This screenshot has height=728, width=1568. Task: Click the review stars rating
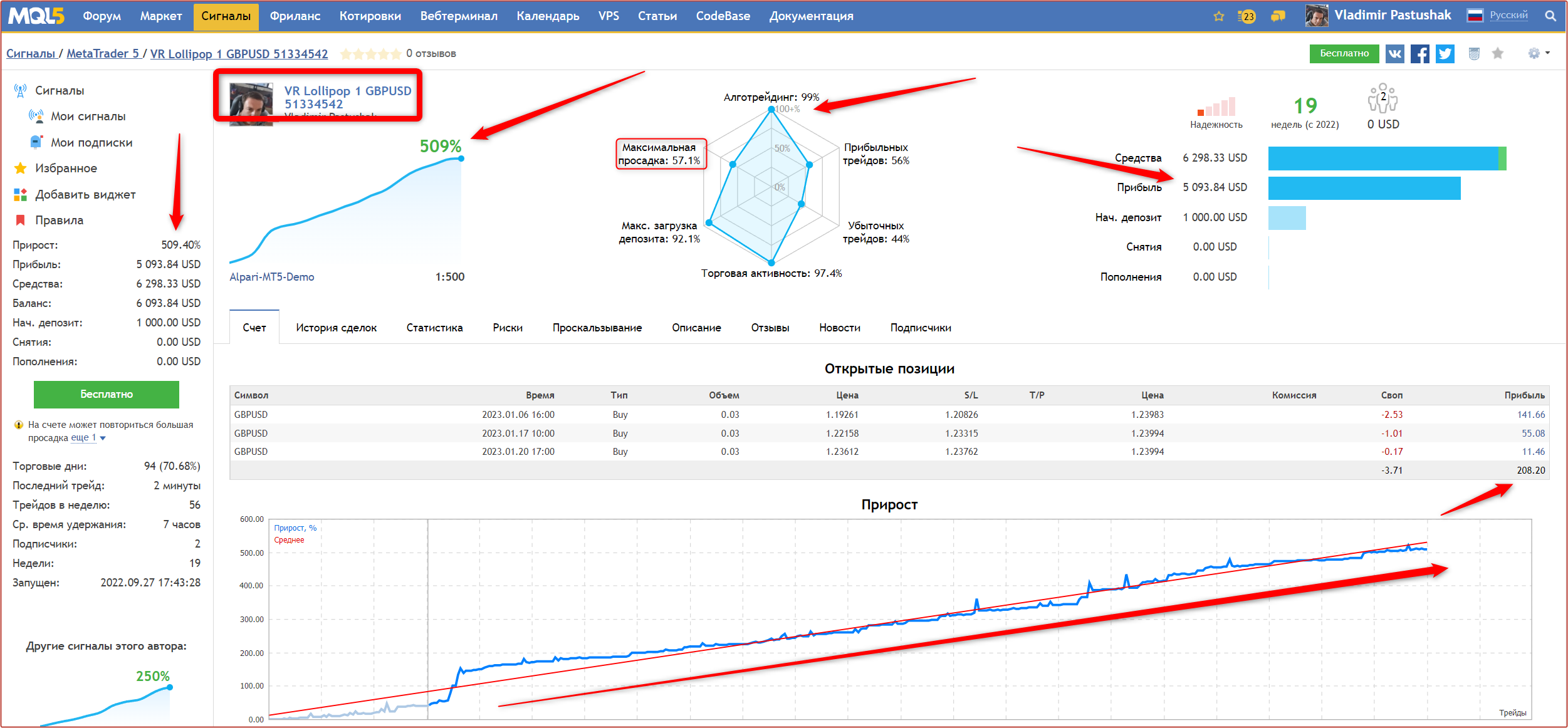tap(370, 54)
